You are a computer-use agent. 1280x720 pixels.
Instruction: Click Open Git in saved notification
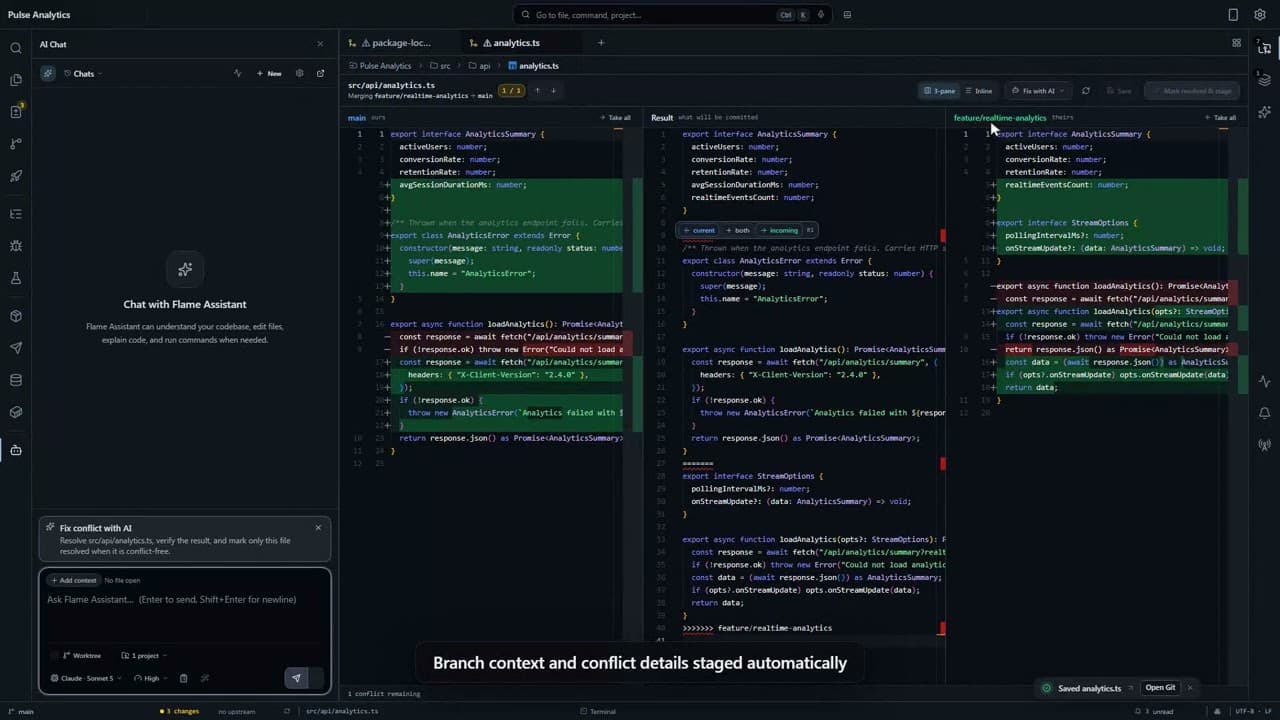1160,688
